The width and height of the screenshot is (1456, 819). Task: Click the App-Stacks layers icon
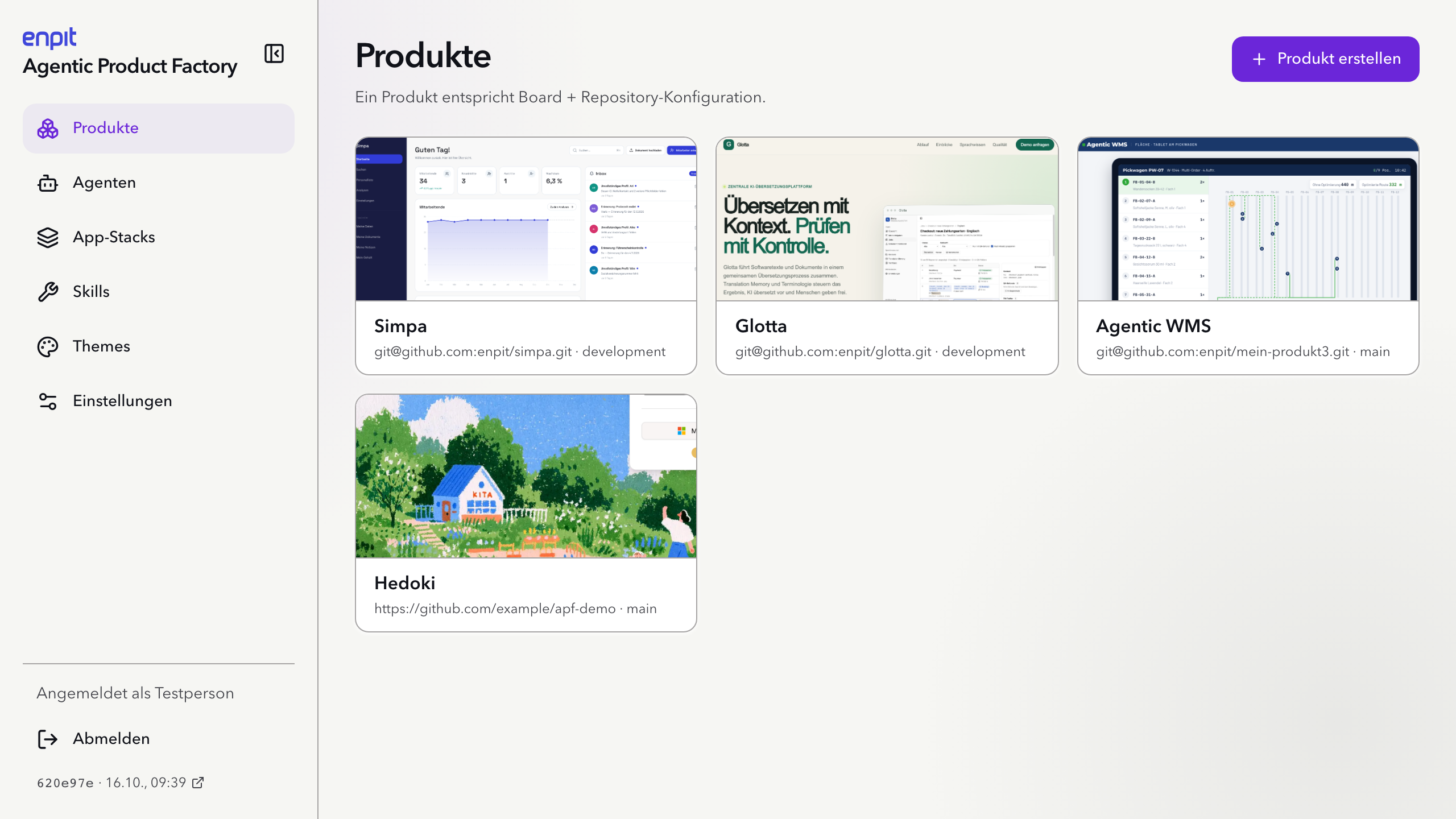[x=48, y=238]
